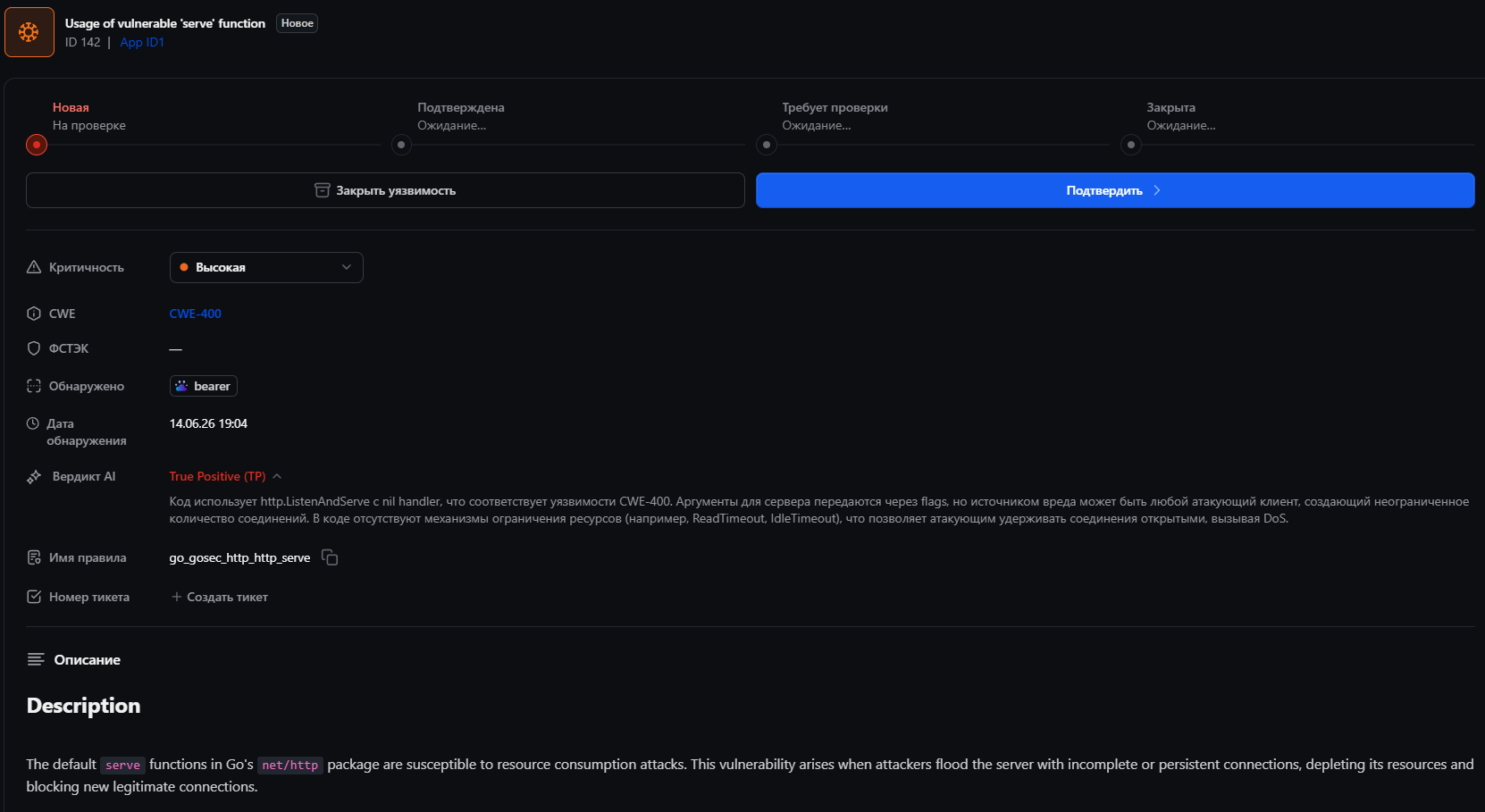Click the Критичность warning triangle icon

[x=34, y=267]
